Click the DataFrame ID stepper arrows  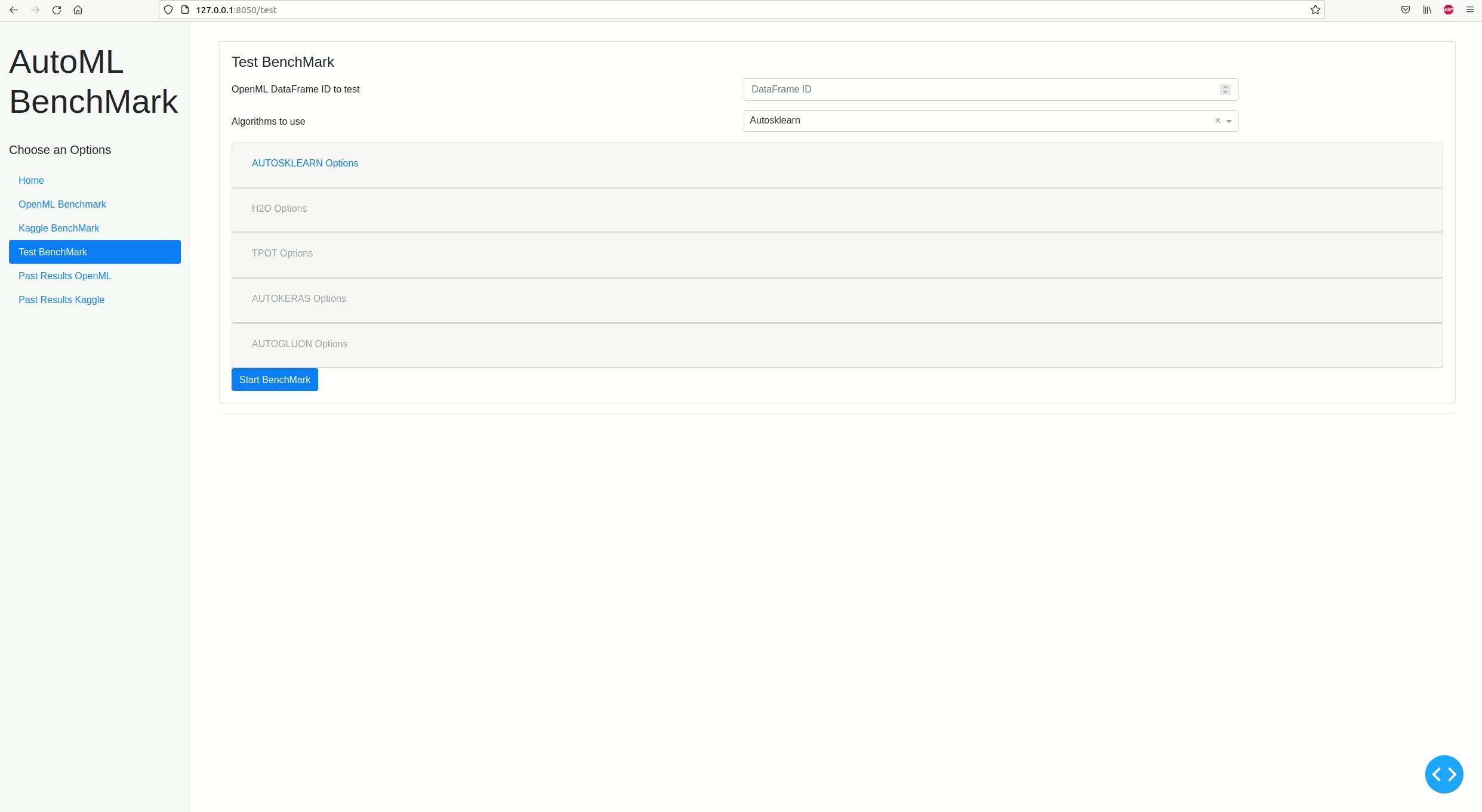(1225, 89)
